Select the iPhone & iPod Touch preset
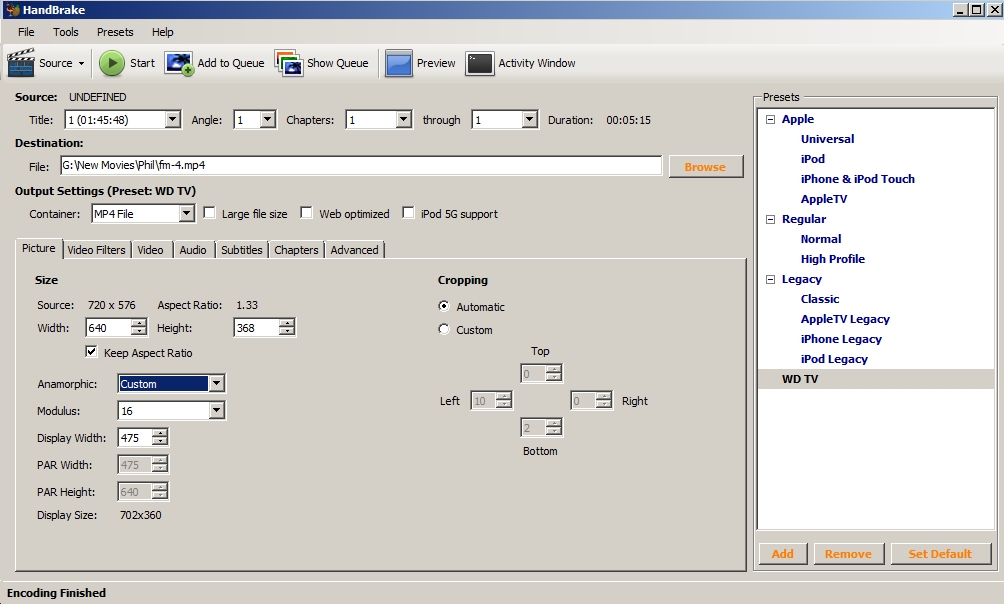This screenshot has width=1004, height=604. pyautogui.click(x=857, y=179)
